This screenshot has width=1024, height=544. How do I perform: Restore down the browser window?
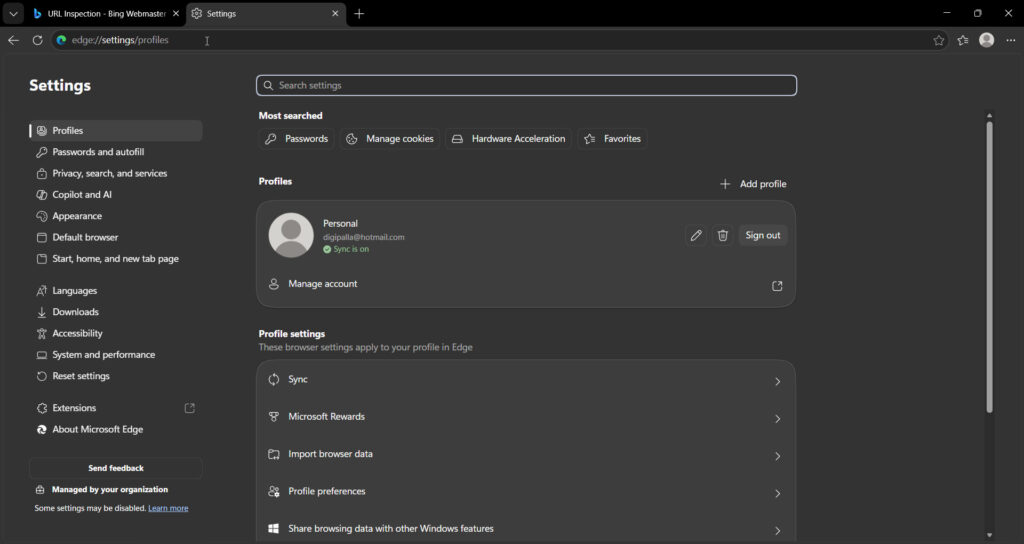(978, 13)
